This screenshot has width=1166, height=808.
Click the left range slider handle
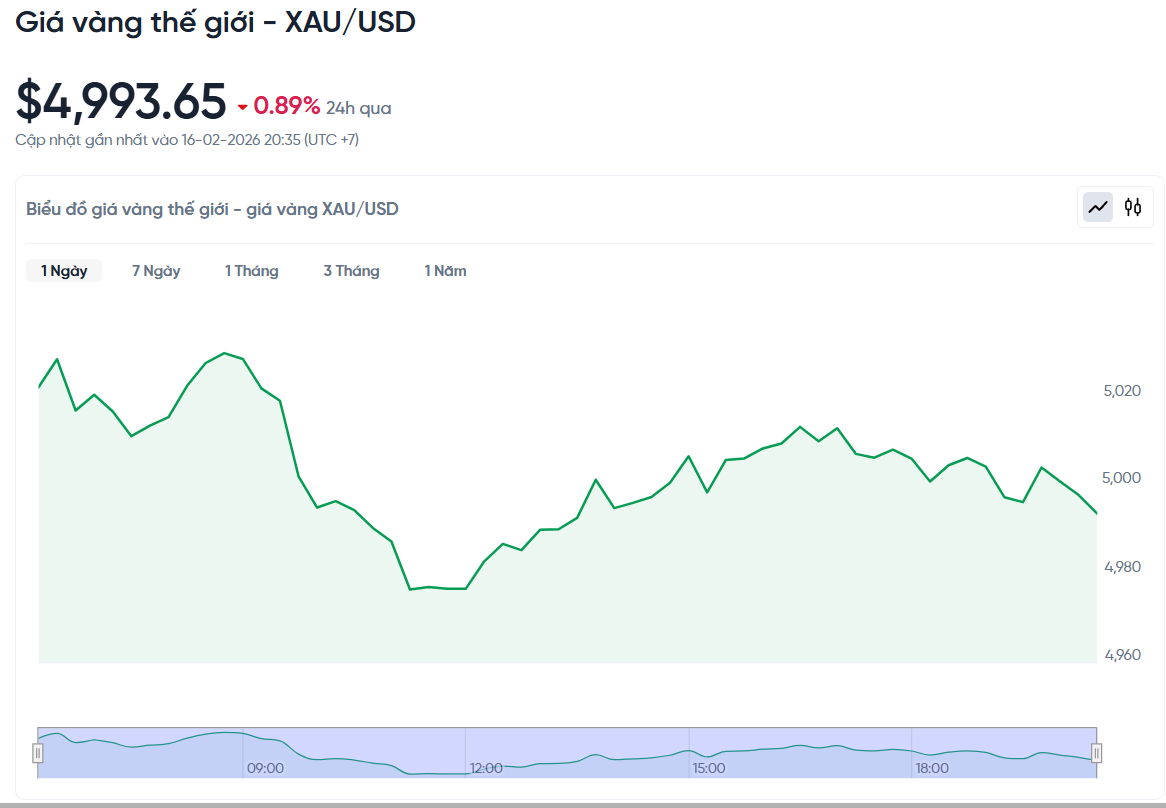click(x=38, y=753)
